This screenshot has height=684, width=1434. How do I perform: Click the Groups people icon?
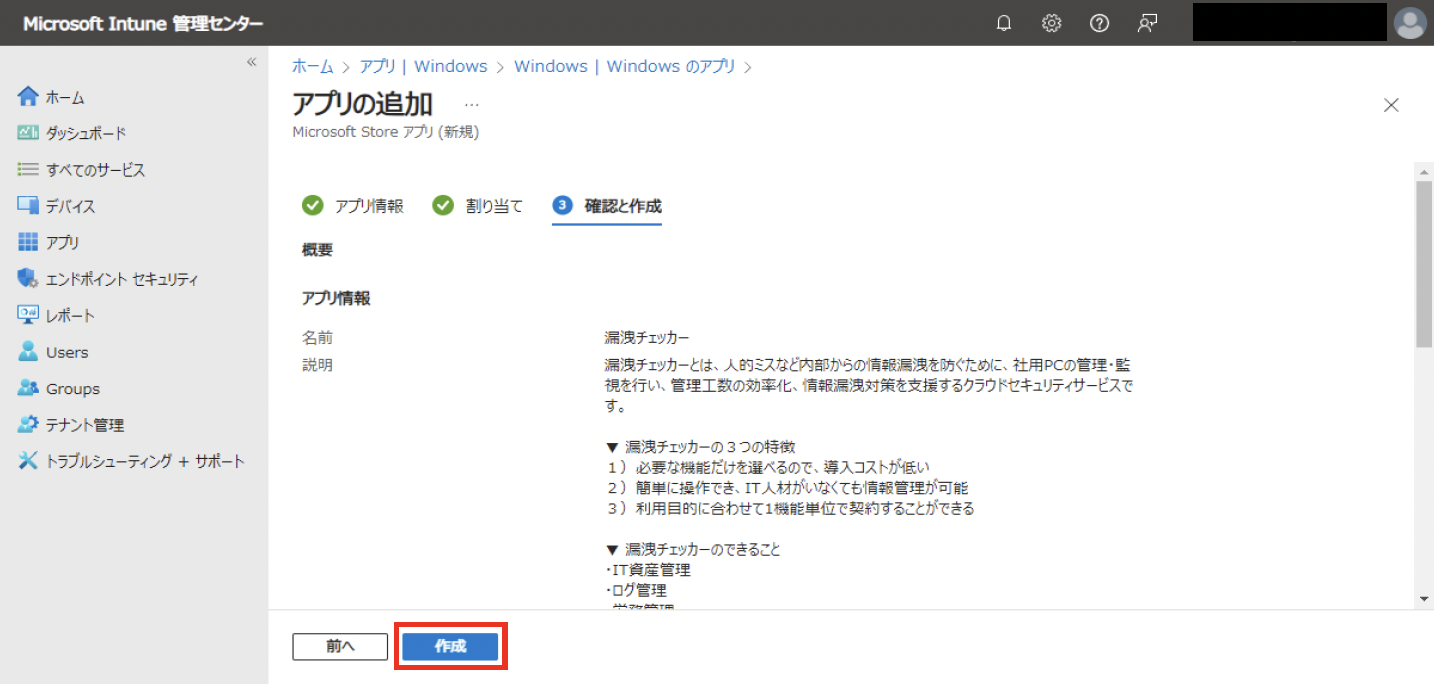coord(28,388)
